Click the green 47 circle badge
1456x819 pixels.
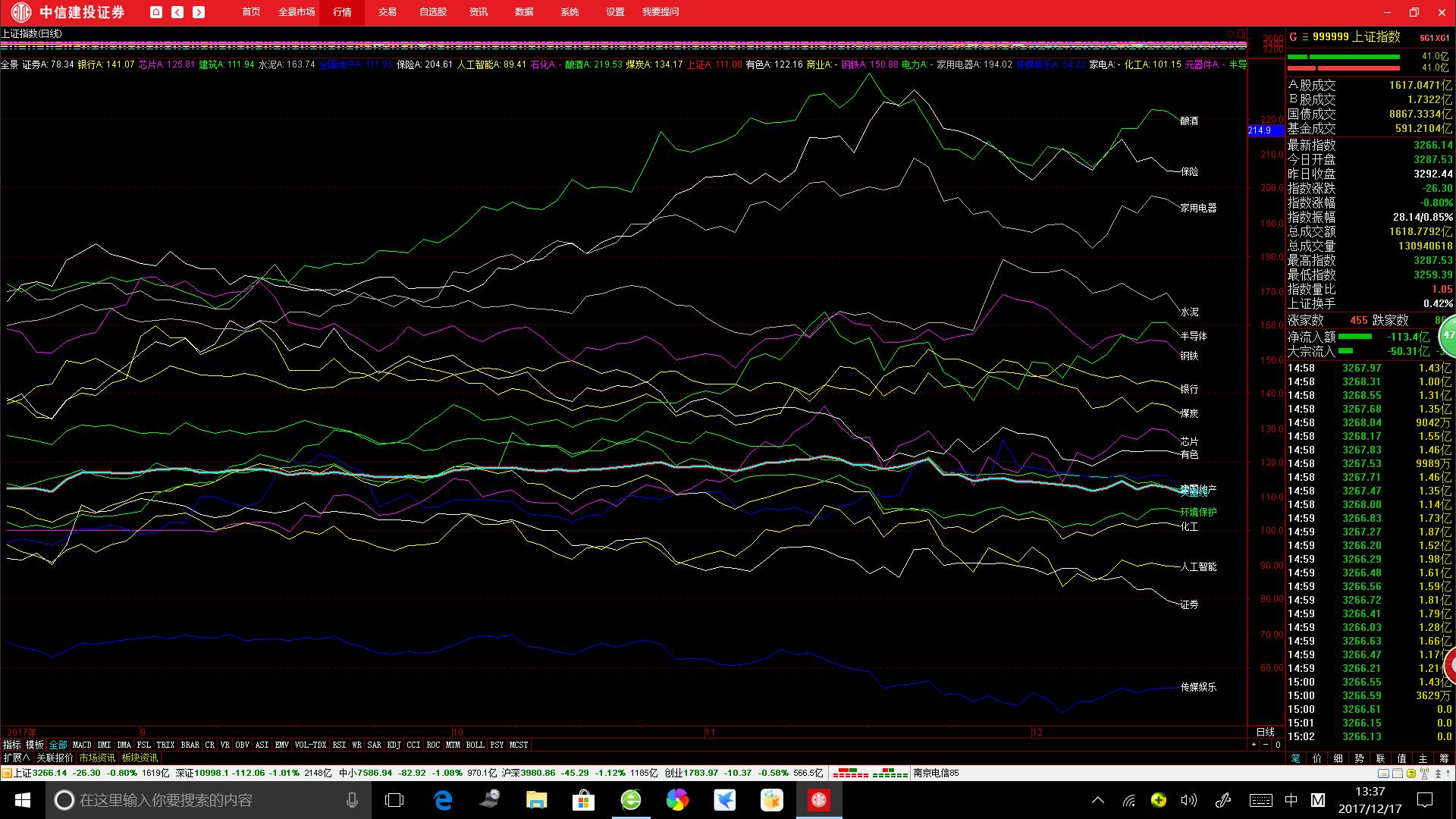click(x=1448, y=335)
